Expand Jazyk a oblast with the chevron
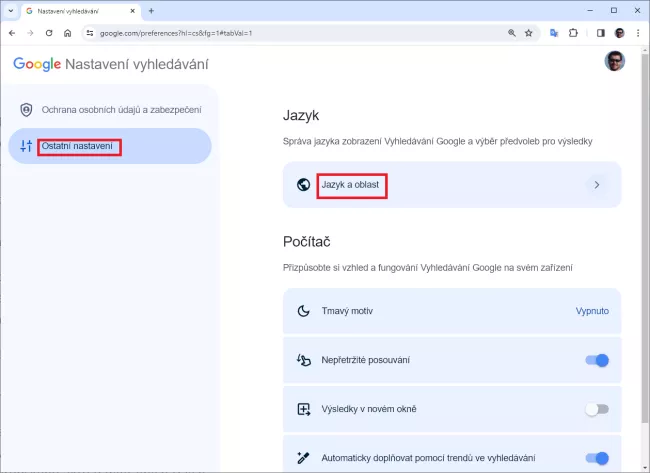Image resolution: width=650 pixels, height=473 pixels. tap(597, 185)
